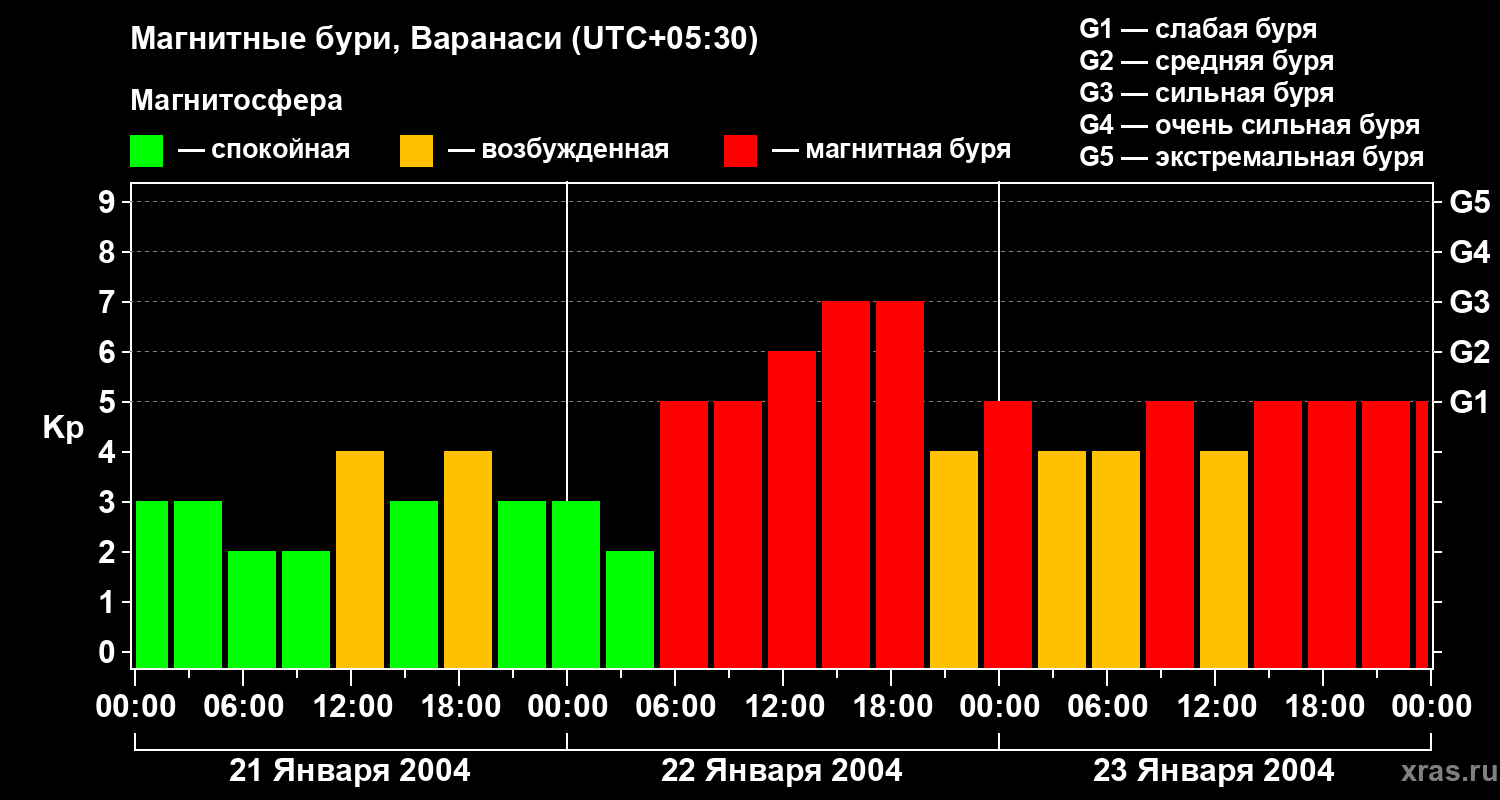Click the 'Kp' axis title

(64, 427)
